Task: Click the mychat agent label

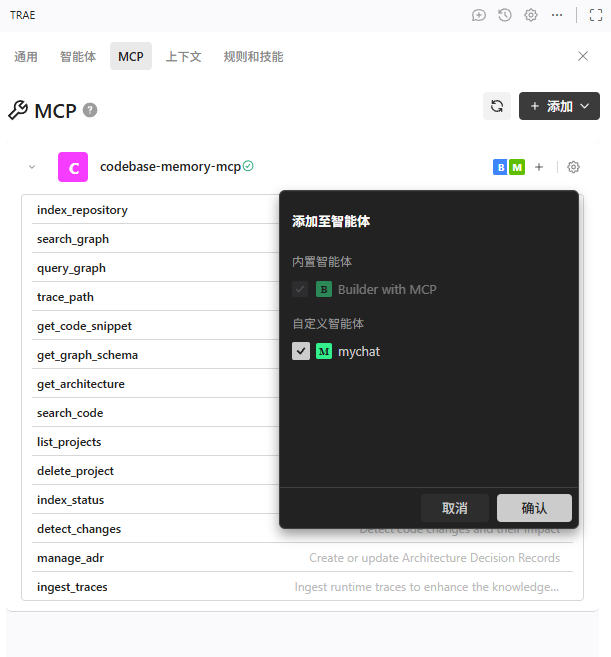Action: pos(359,352)
